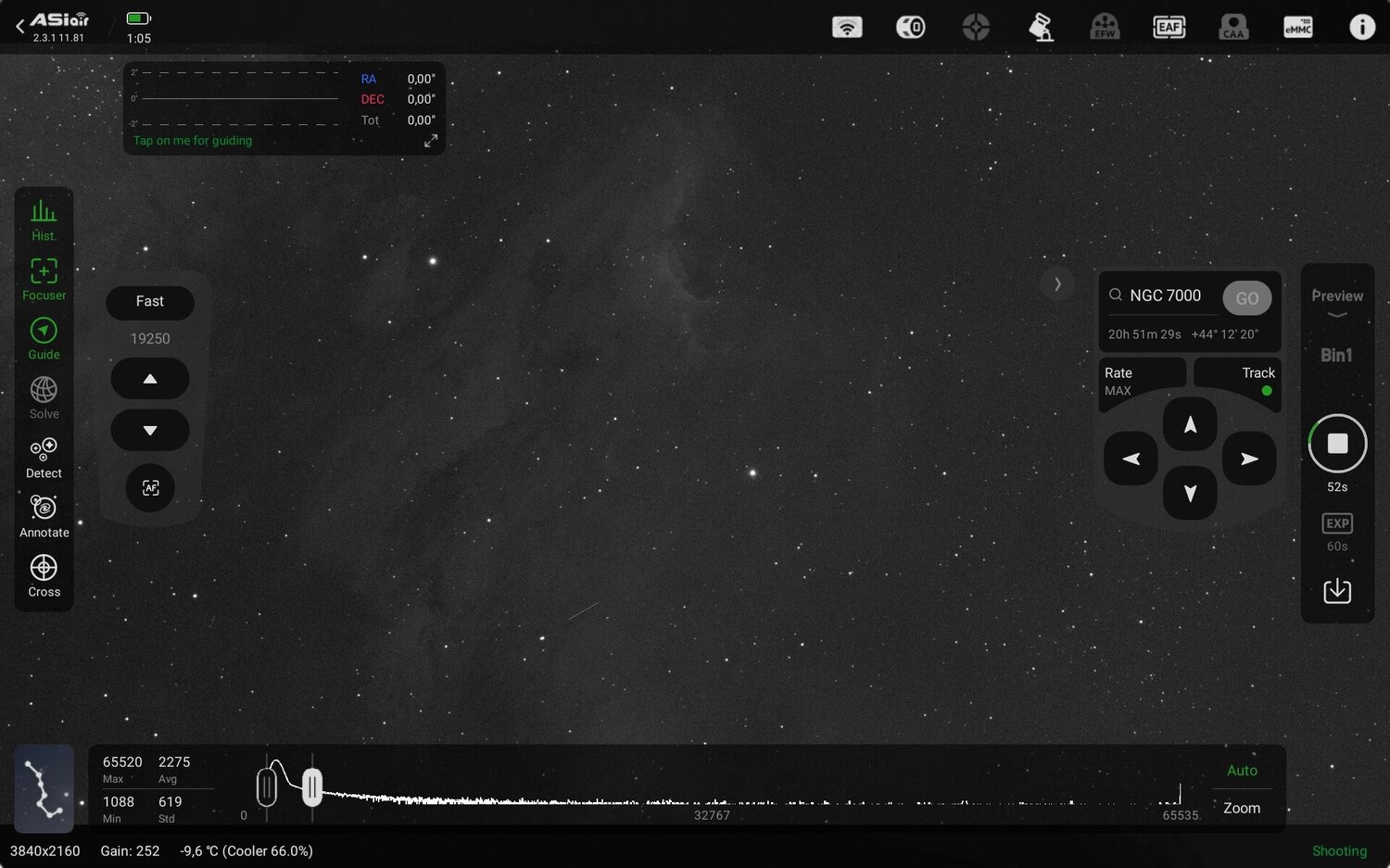Open the EAF focuser settings icon

point(1169,27)
